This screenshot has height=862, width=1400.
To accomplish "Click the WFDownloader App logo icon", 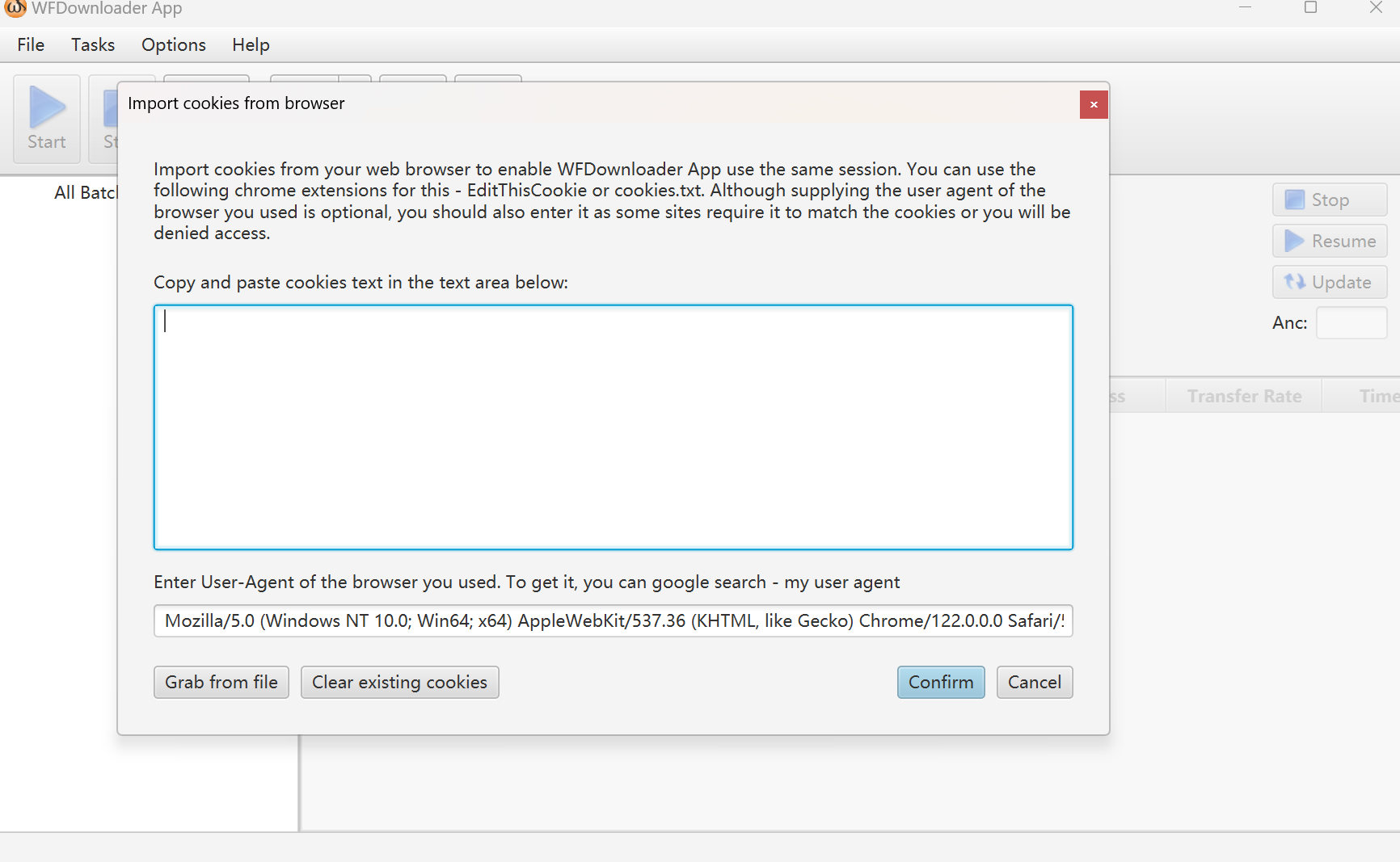I will pos(15,8).
